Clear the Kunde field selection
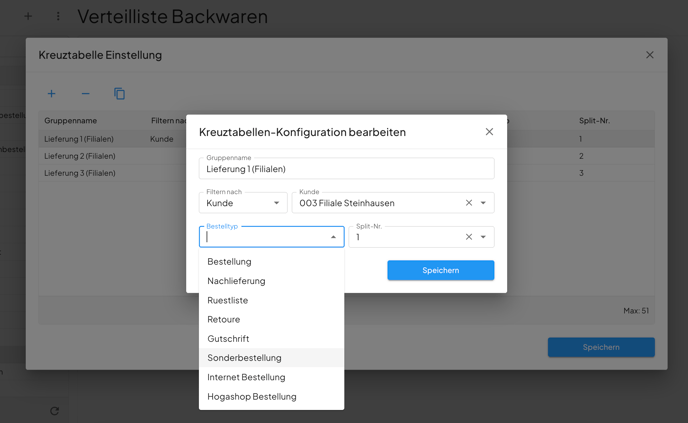688x423 pixels. point(469,203)
